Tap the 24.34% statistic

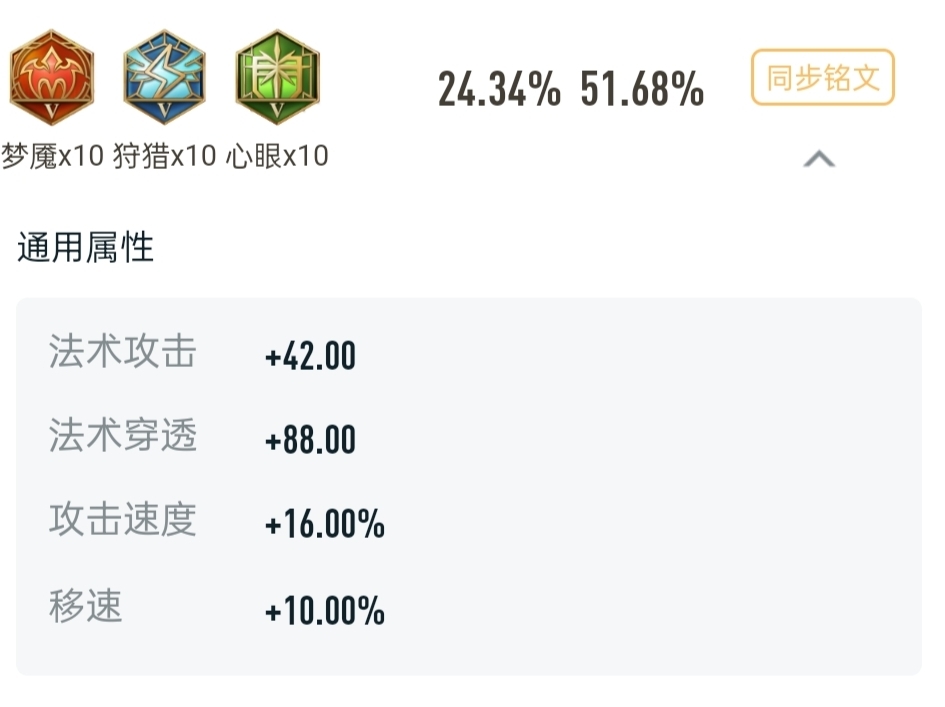[499, 89]
